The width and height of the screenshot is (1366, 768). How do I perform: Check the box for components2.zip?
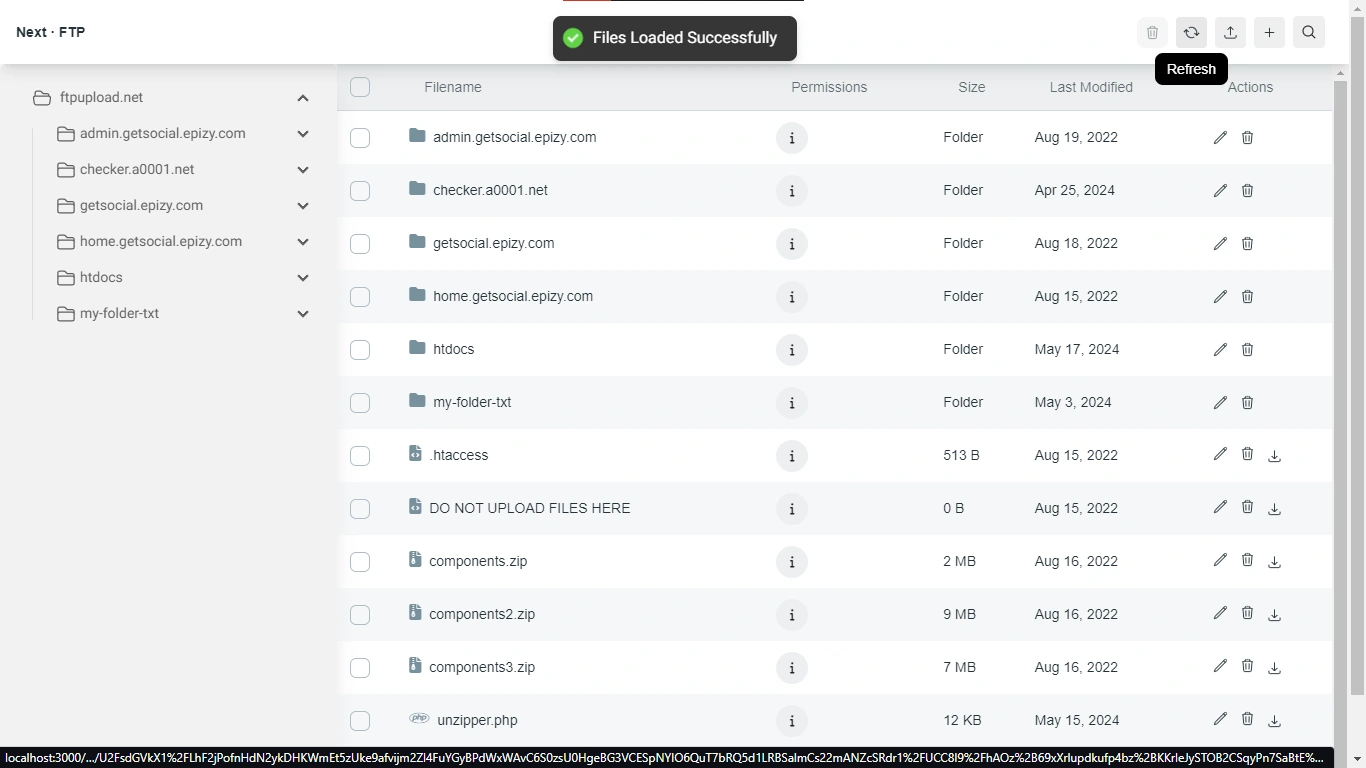pyautogui.click(x=360, y=615)
